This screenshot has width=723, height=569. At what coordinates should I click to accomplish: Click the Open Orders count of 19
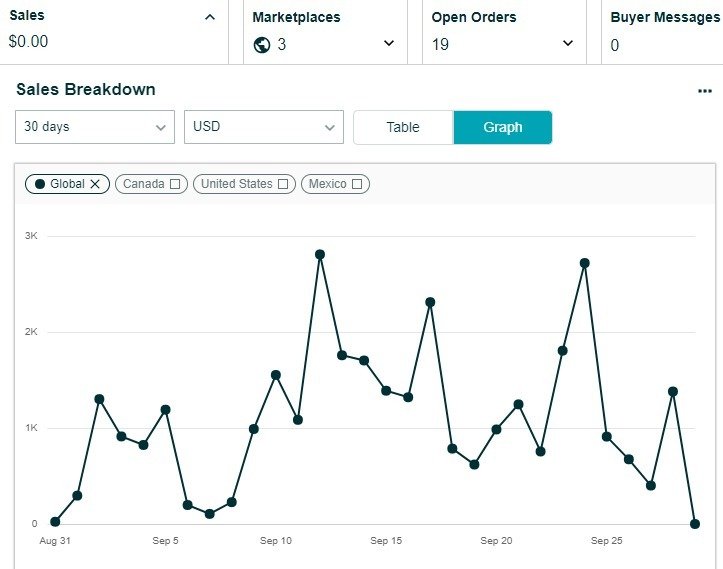pyautogui.click(x=441, y=45)
